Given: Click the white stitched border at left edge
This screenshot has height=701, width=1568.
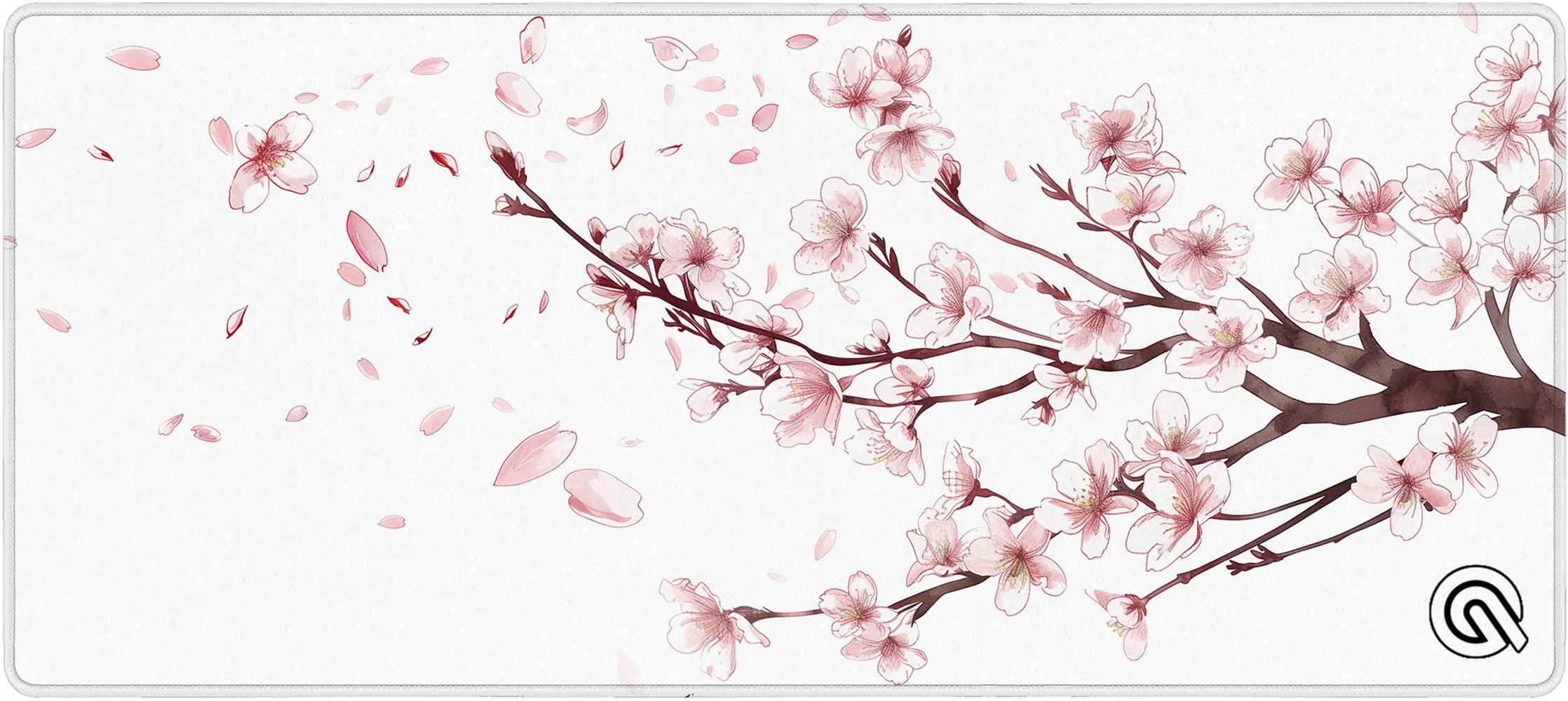Looking at the screenshot, I should click(8, 350).
